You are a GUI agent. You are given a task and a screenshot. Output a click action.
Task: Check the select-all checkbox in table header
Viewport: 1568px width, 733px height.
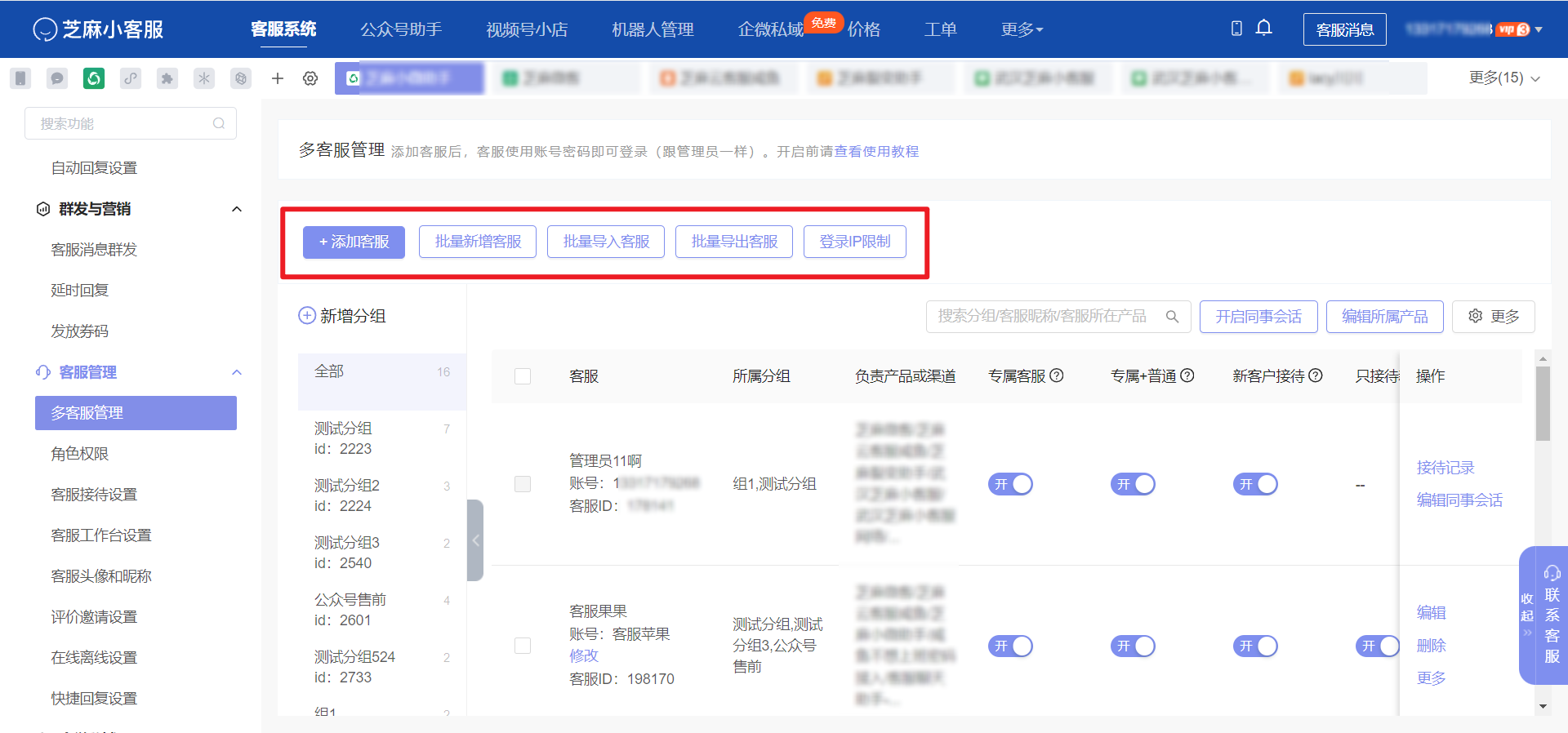[523, 376]
